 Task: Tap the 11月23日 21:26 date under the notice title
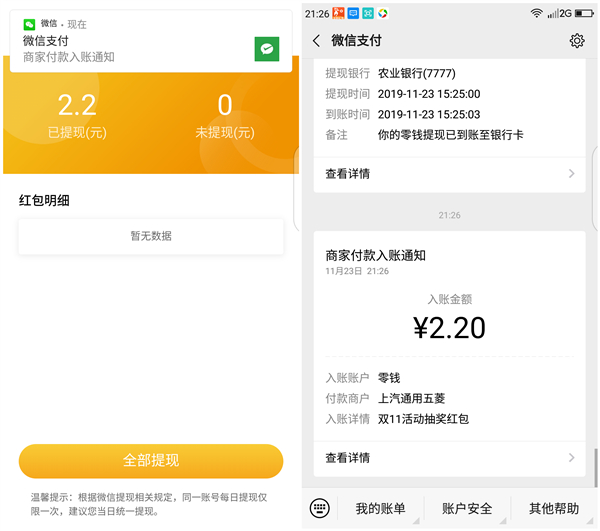click(357, 271)
